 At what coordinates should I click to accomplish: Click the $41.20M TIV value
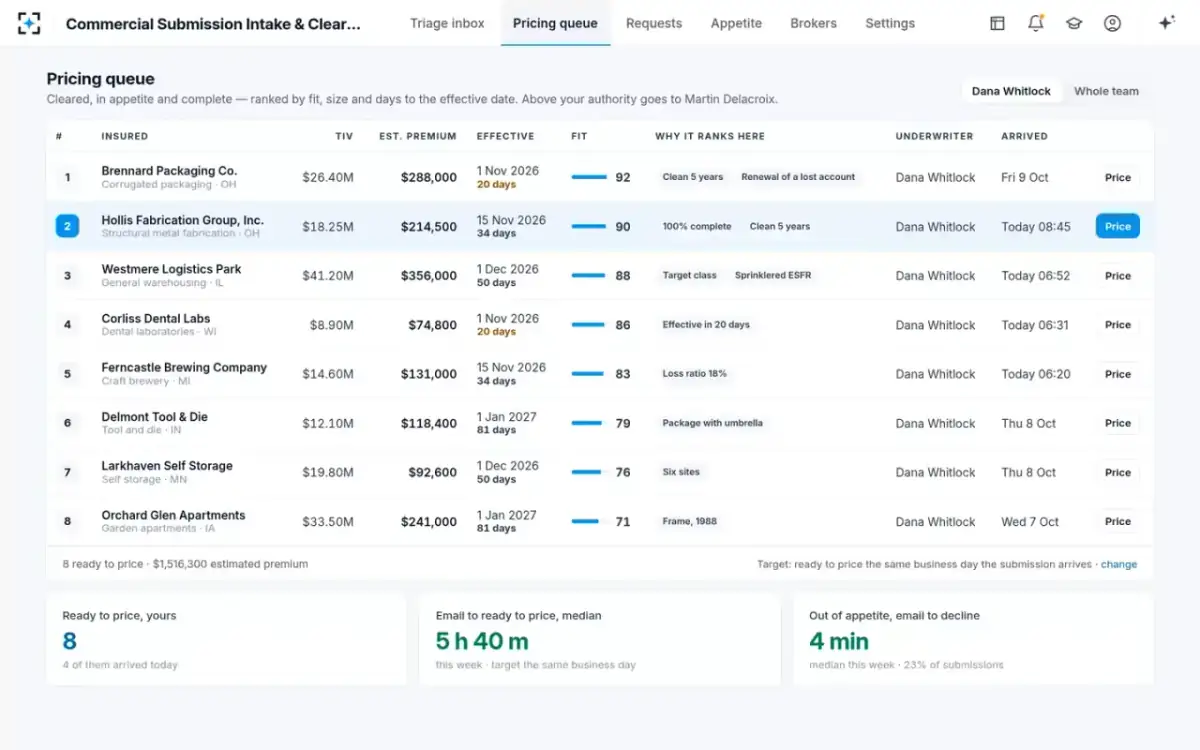328,276
